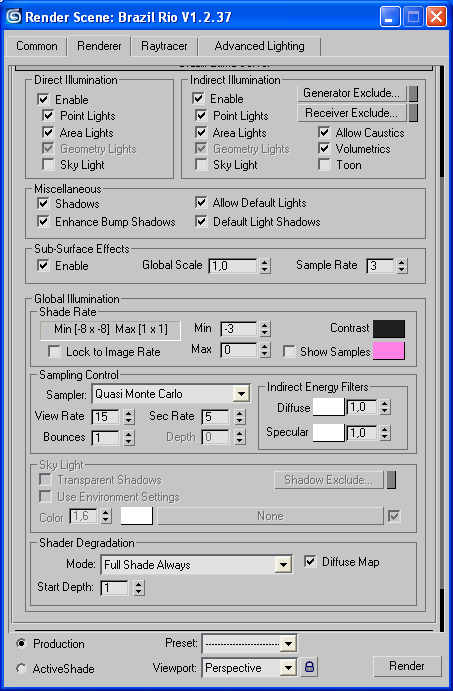Toggle Enhance Bump Shadows
This screenshot has height=691, width=453.
coord(43,222)
